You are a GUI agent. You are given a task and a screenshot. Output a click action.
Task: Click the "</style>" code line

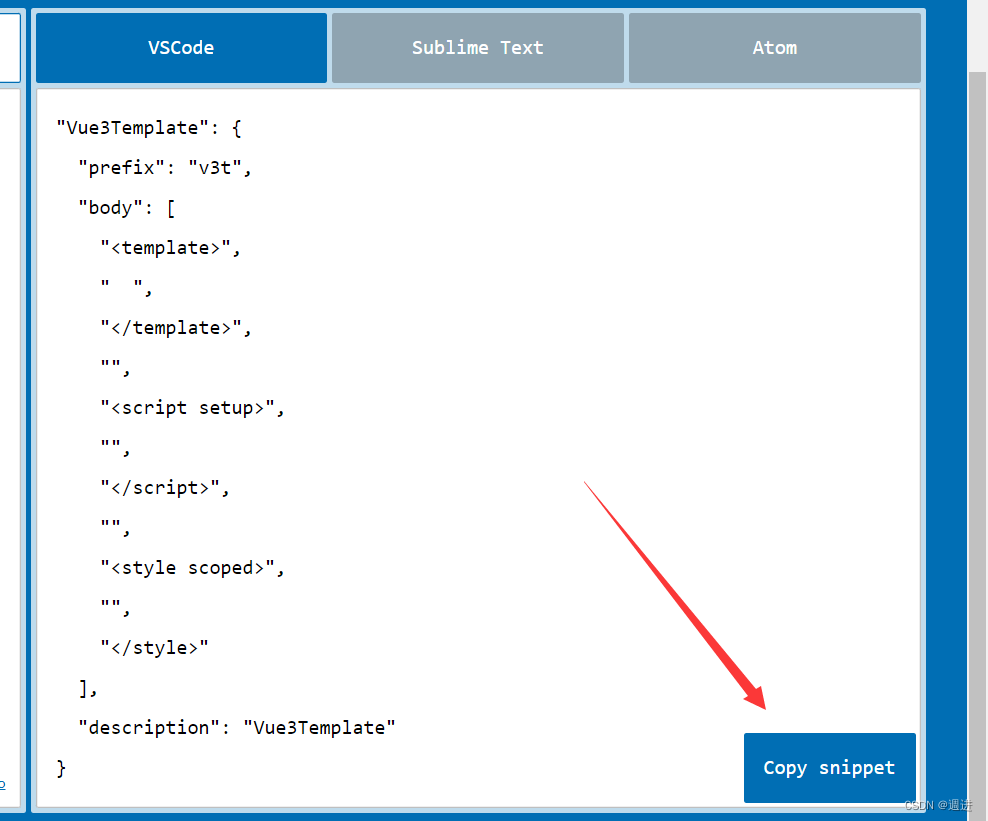(155, 647)
